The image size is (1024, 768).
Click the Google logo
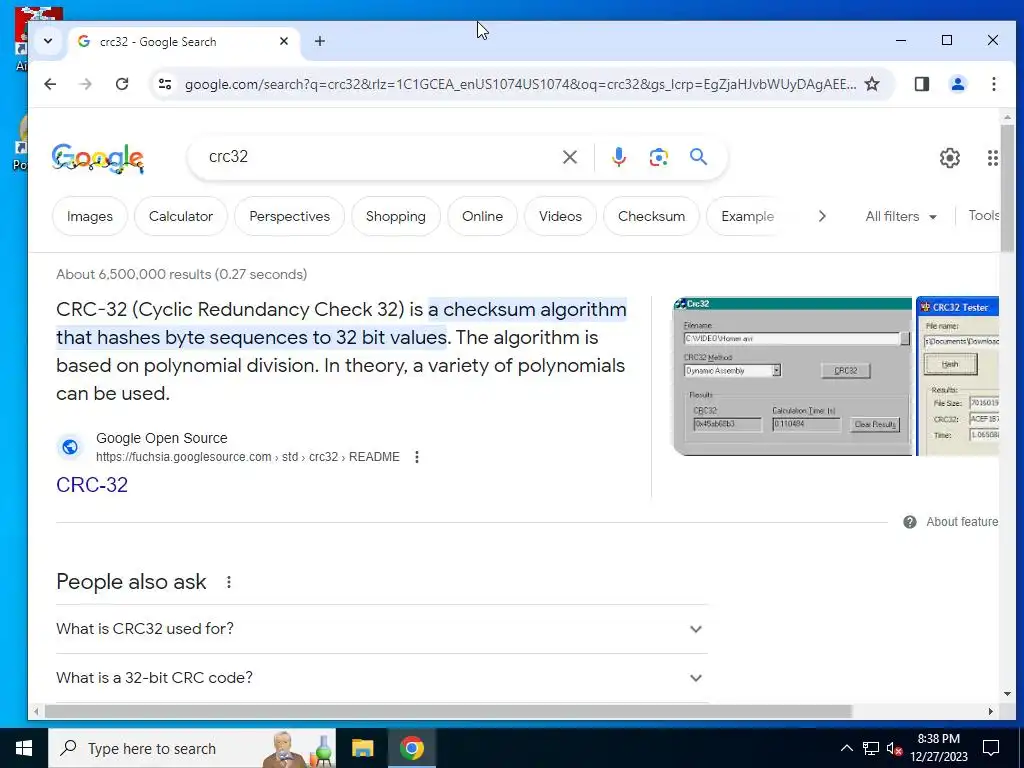[98, 159]
